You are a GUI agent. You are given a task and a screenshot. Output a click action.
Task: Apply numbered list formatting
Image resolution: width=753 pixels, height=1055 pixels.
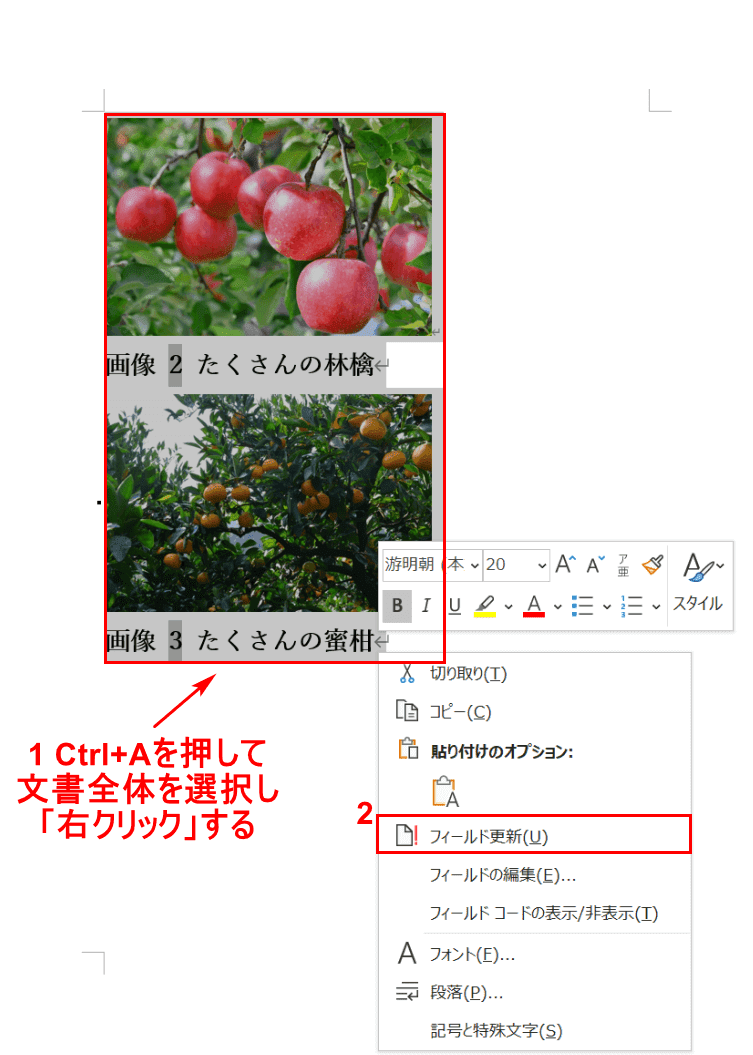click(x=631, y=606)
